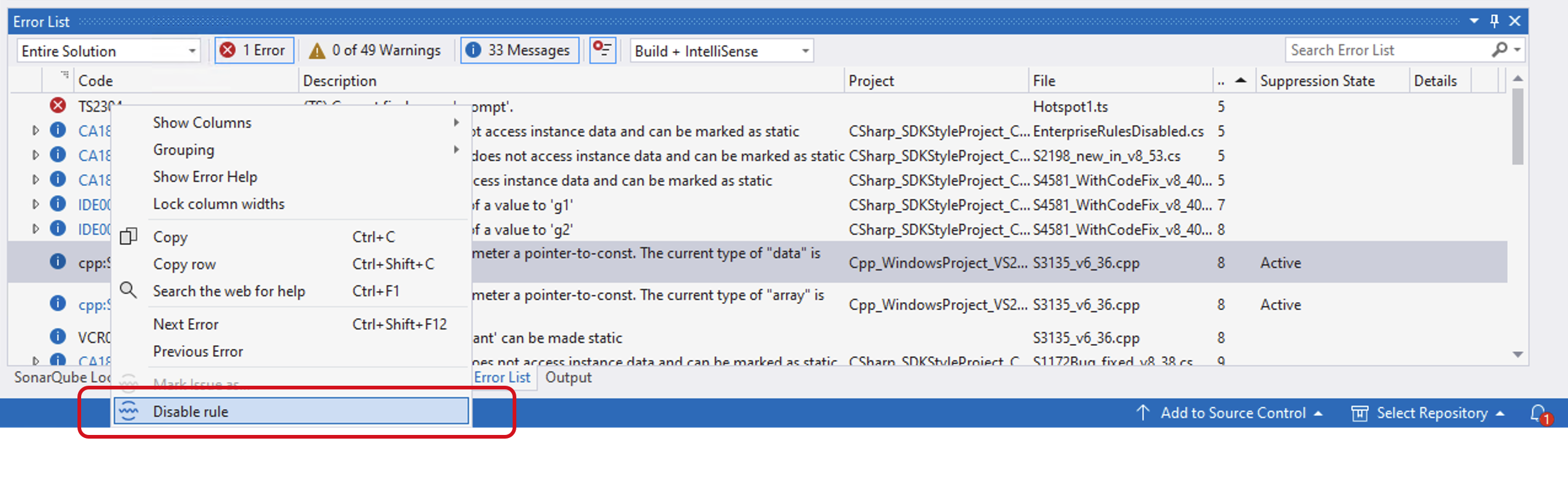Click the vertical scrollbar thumb

pyautogui.click(x=1518, y=126)
